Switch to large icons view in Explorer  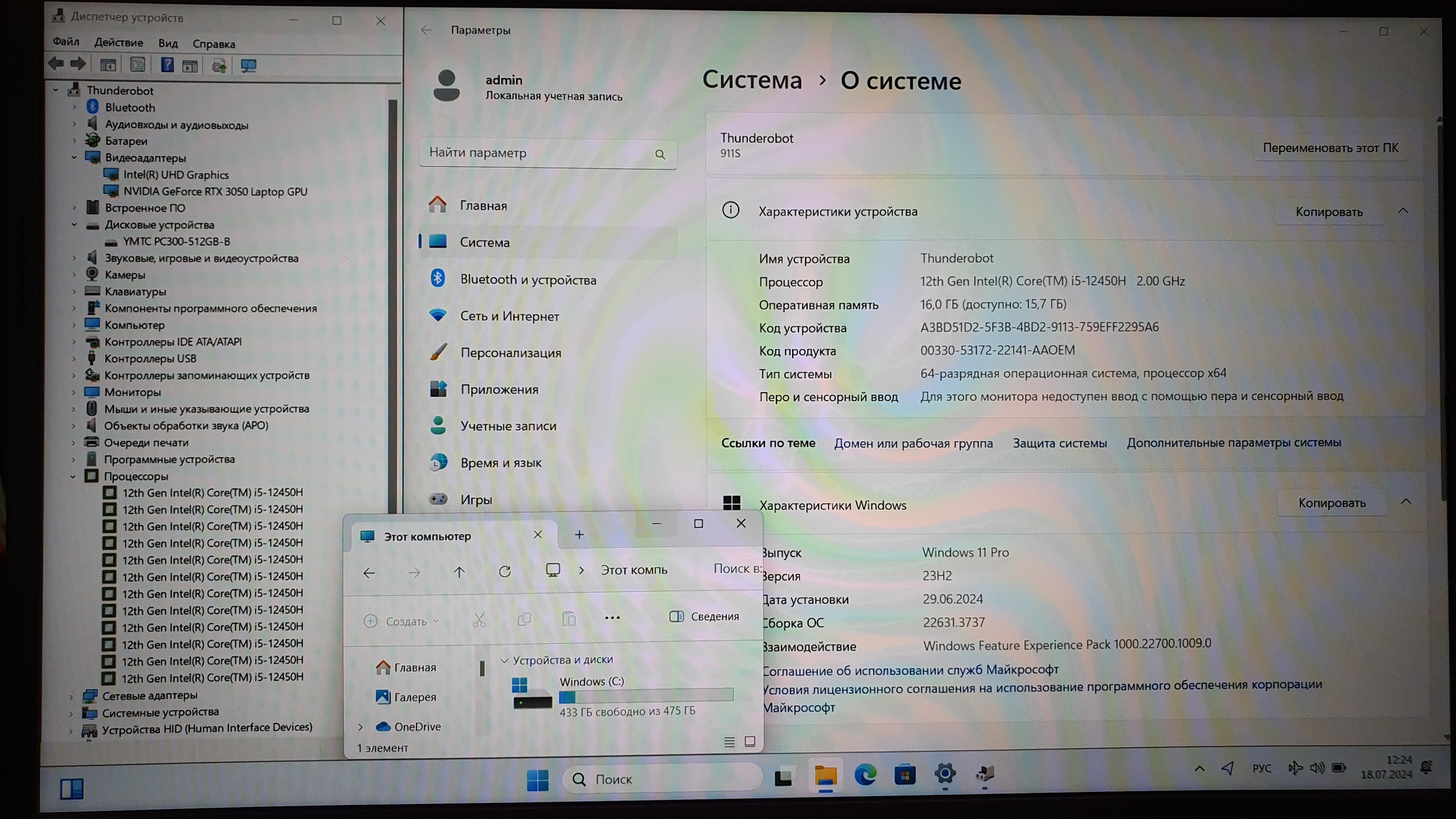(749, 742)
